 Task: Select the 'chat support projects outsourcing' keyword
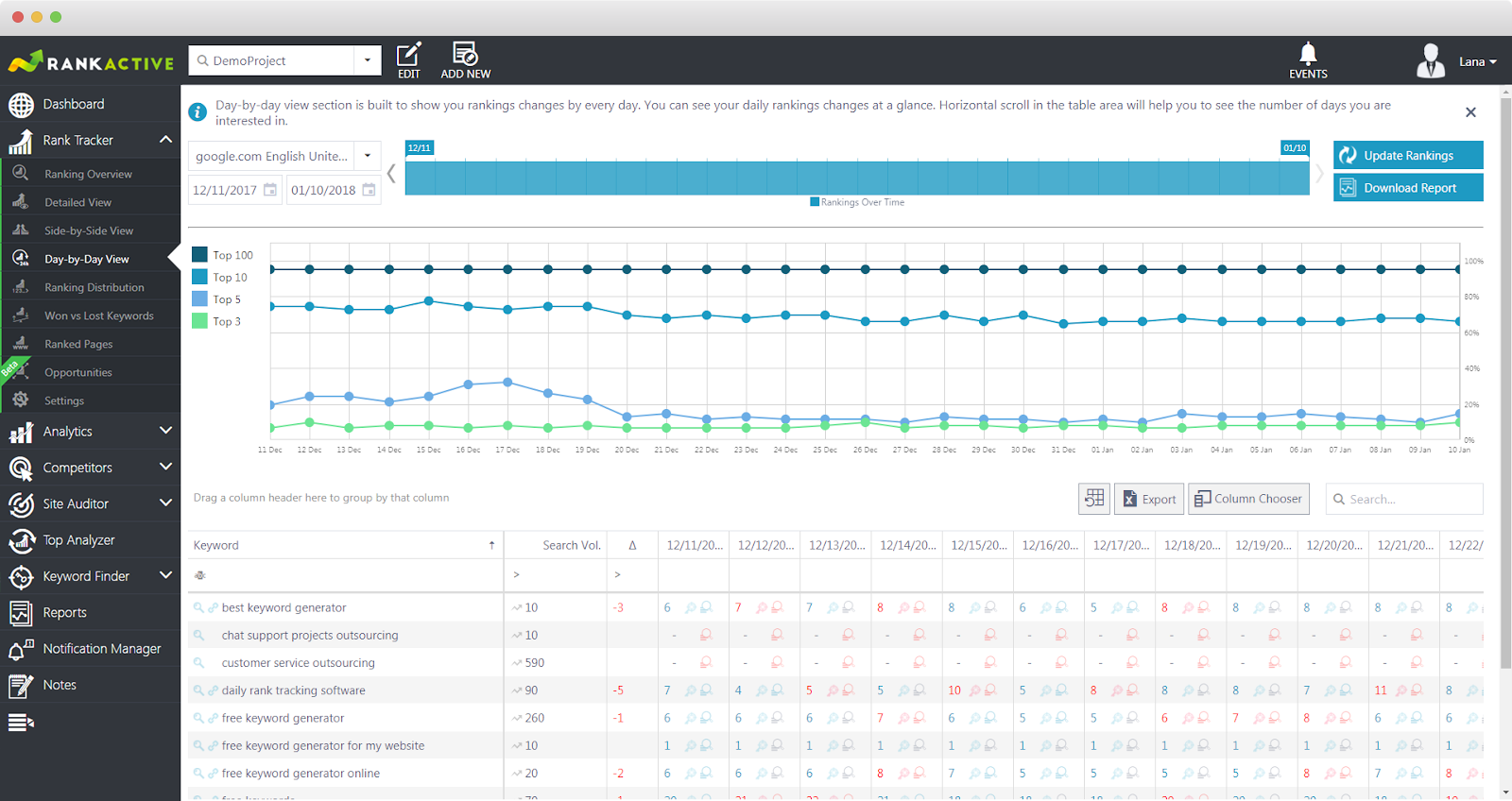click(310, 636)
